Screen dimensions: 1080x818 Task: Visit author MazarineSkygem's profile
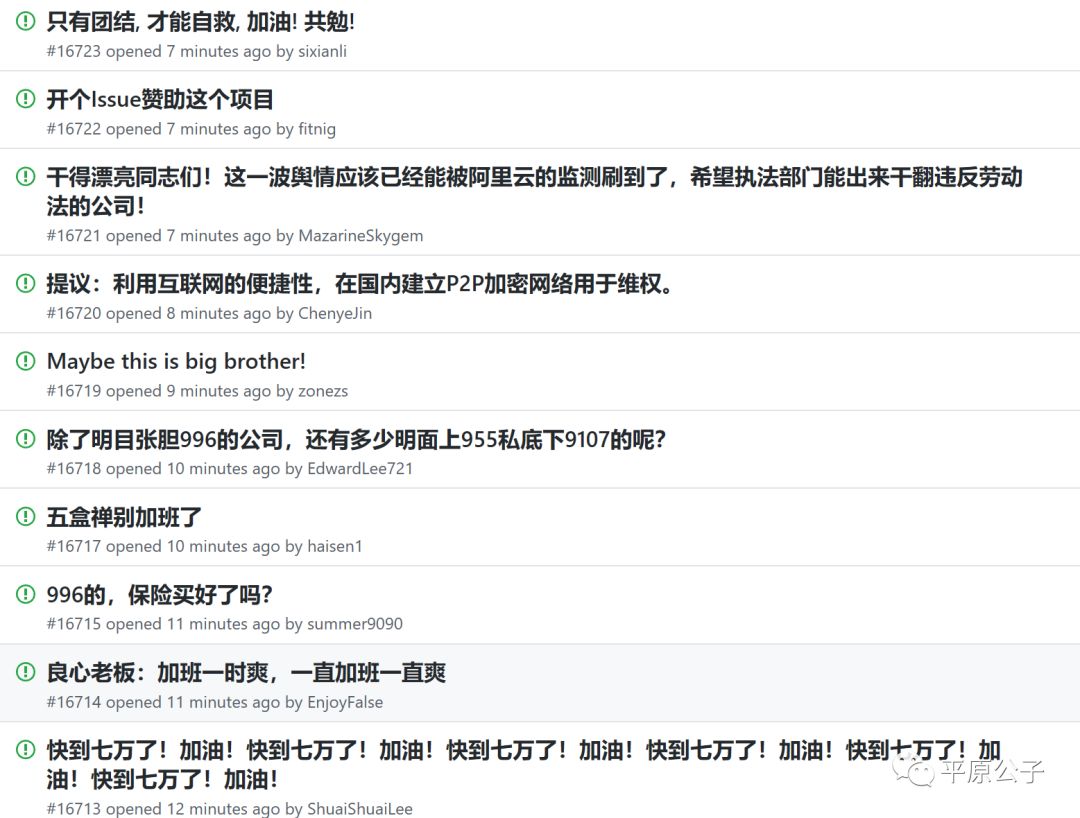point(360,236)
